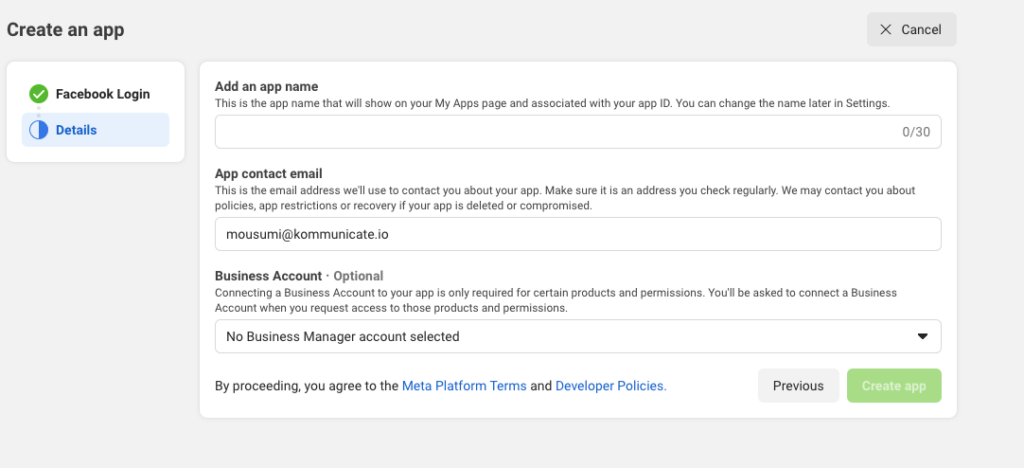Click the Create an app heading

tap(65, 29)
